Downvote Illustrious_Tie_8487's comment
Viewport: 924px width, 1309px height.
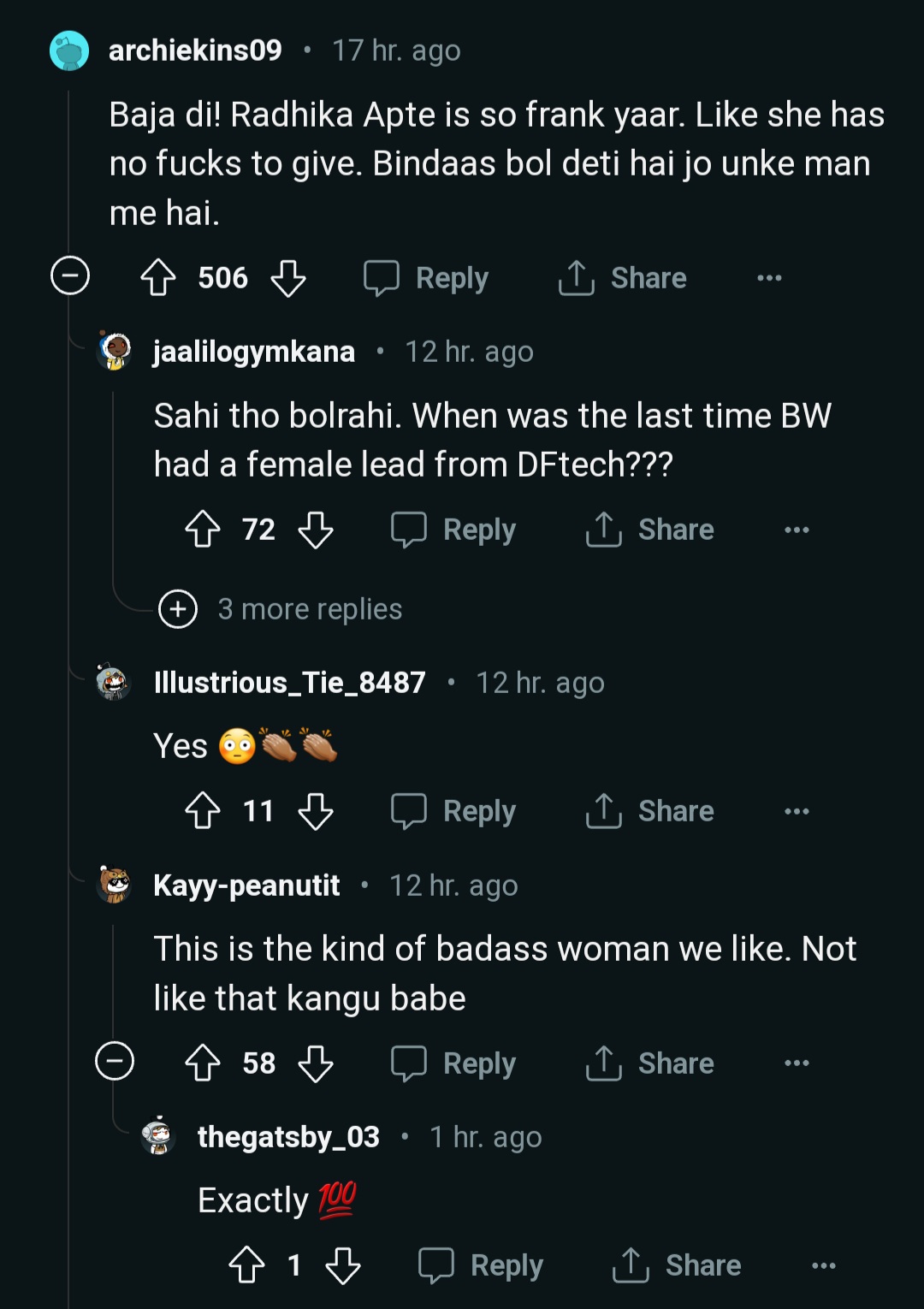click(316, 811)
